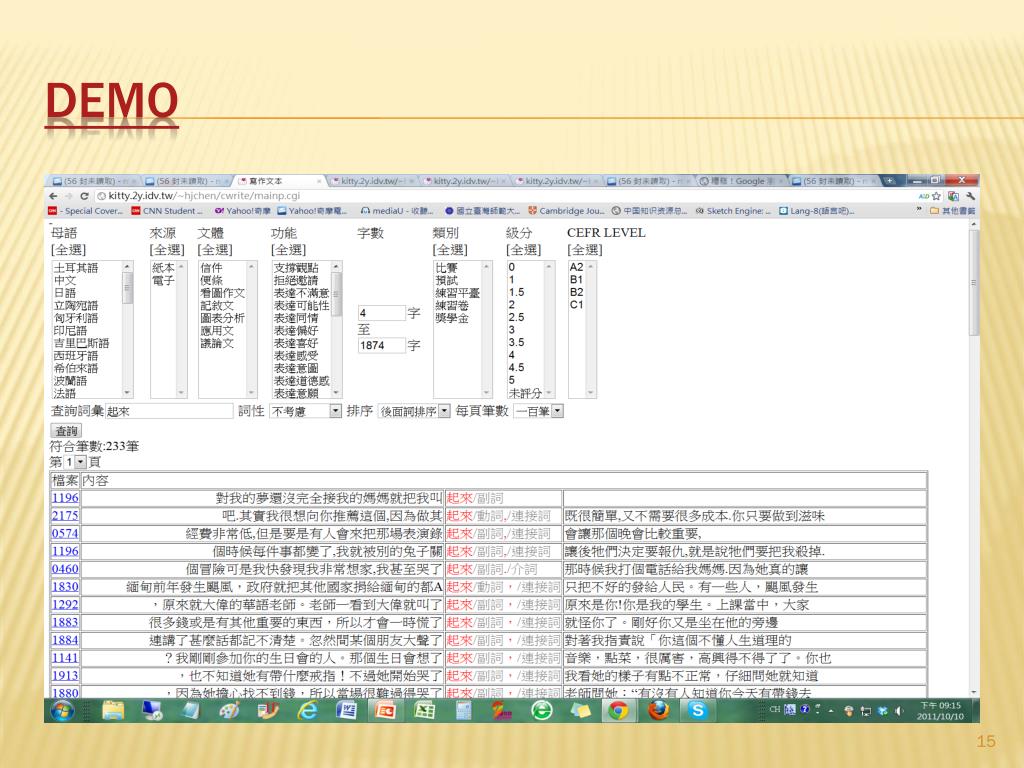
Task: Select 獎學金 in the 類別 list
Action: coord(453,318)
